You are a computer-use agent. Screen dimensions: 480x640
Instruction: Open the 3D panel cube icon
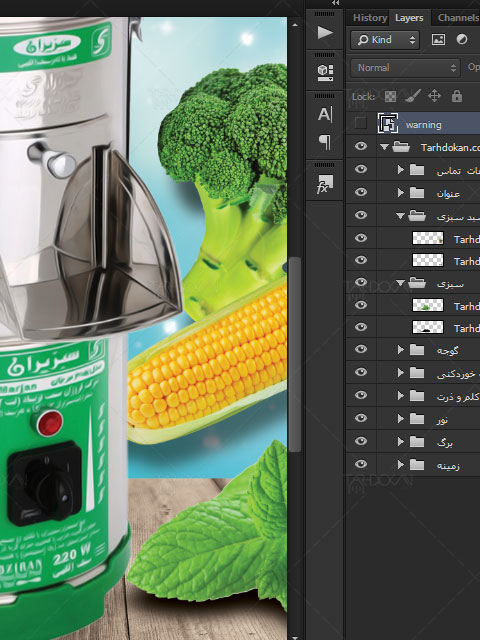pos(325,73)
